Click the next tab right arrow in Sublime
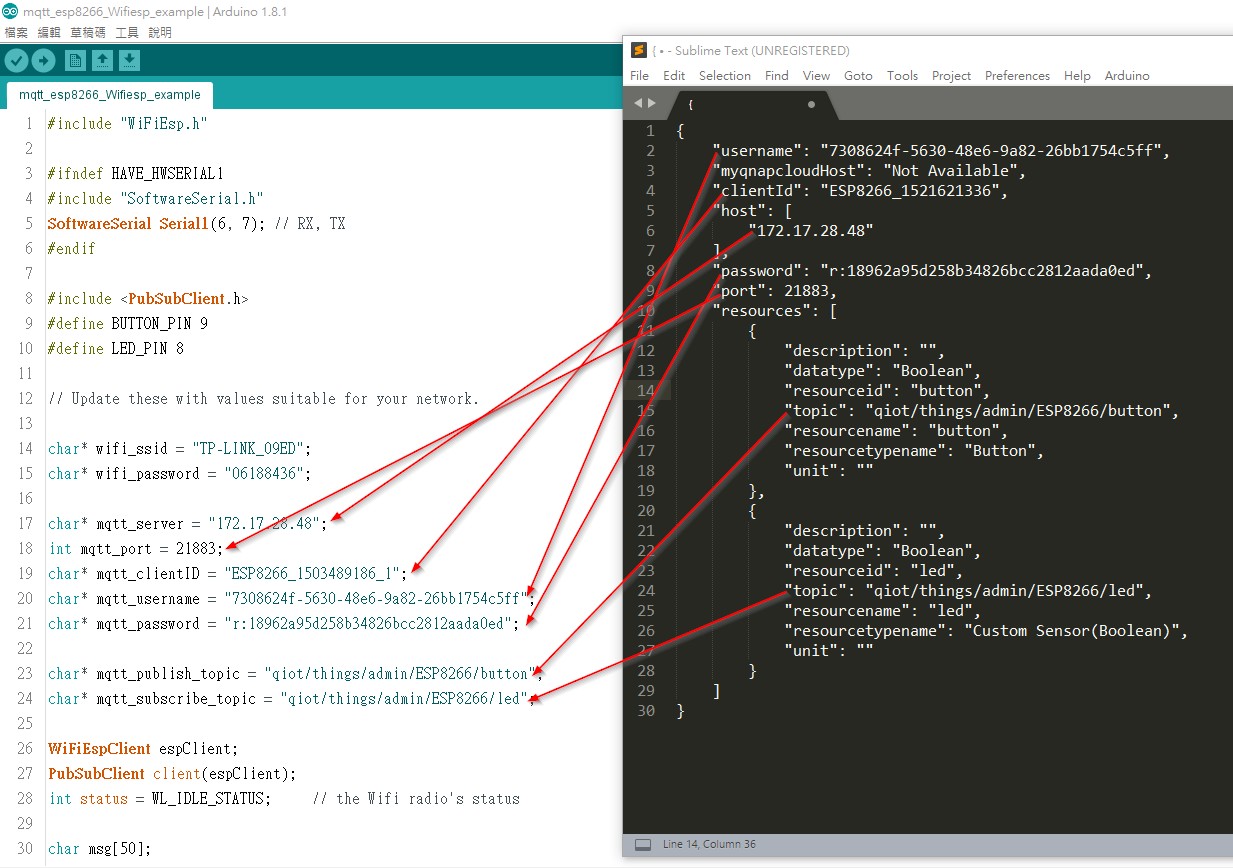Image resolution: width=1233 pixels, height=868 pixels. click(x=653, y=103)
